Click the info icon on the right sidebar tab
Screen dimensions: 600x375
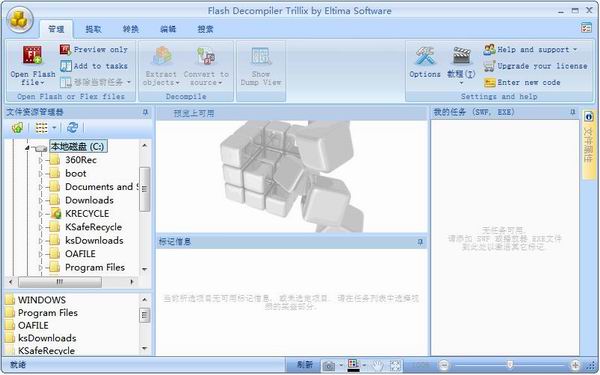click(589, 117)
